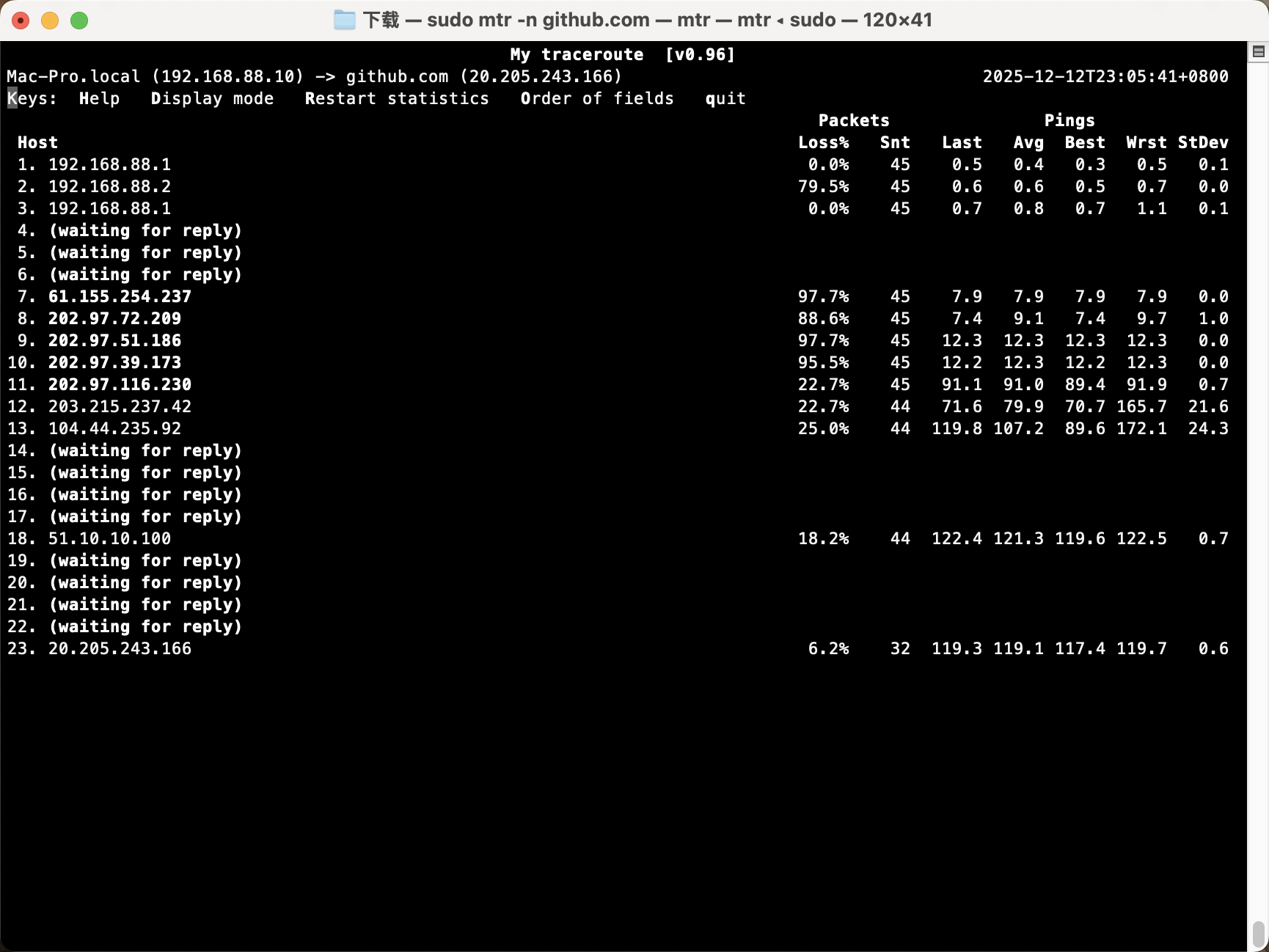Viewport: 1269px width, 952px height.
Task: Click the Loss% column header
Action: click(x=823, y=142)
